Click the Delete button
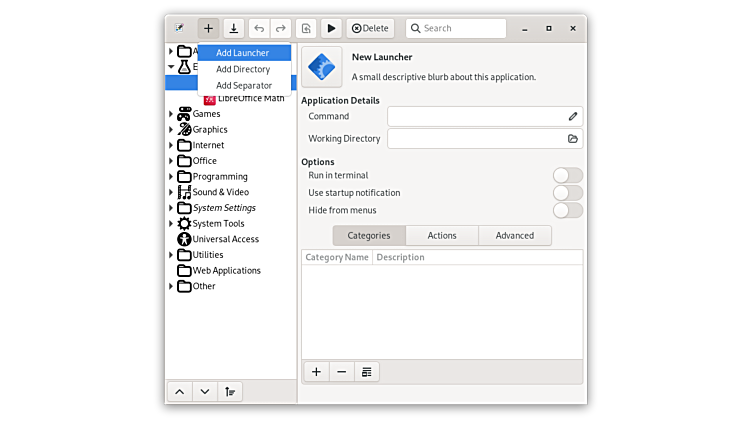The image size is (752, 423). click(370, 28)
